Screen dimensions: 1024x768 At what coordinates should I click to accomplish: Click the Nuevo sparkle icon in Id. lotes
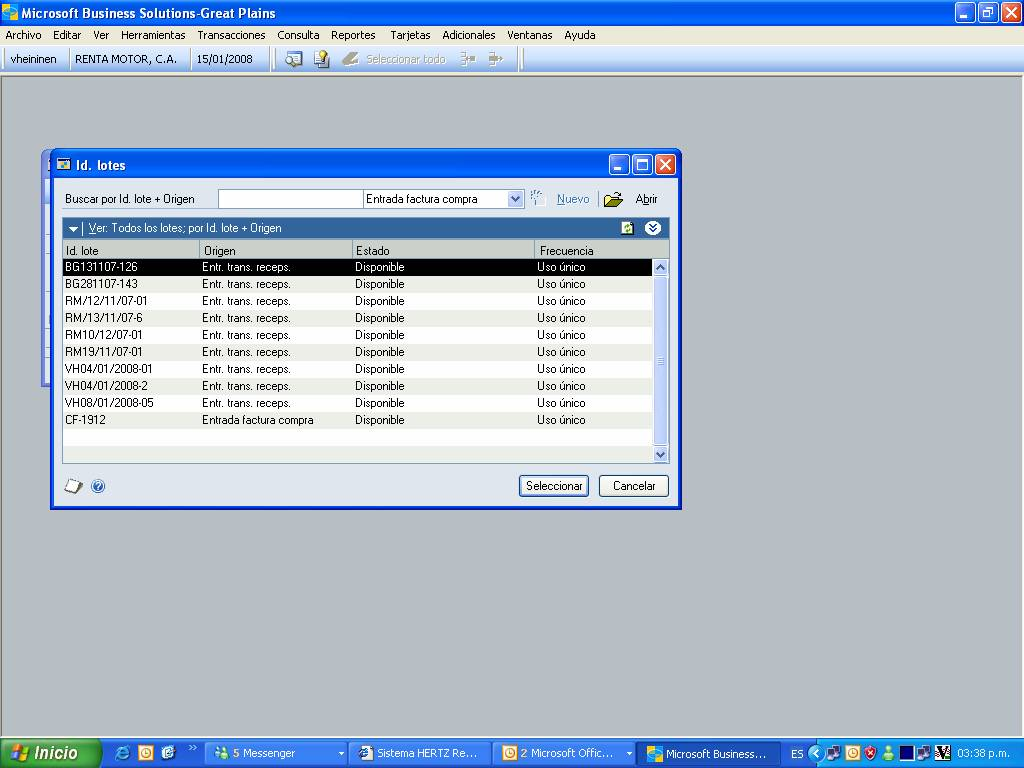[x=537, y=199]
